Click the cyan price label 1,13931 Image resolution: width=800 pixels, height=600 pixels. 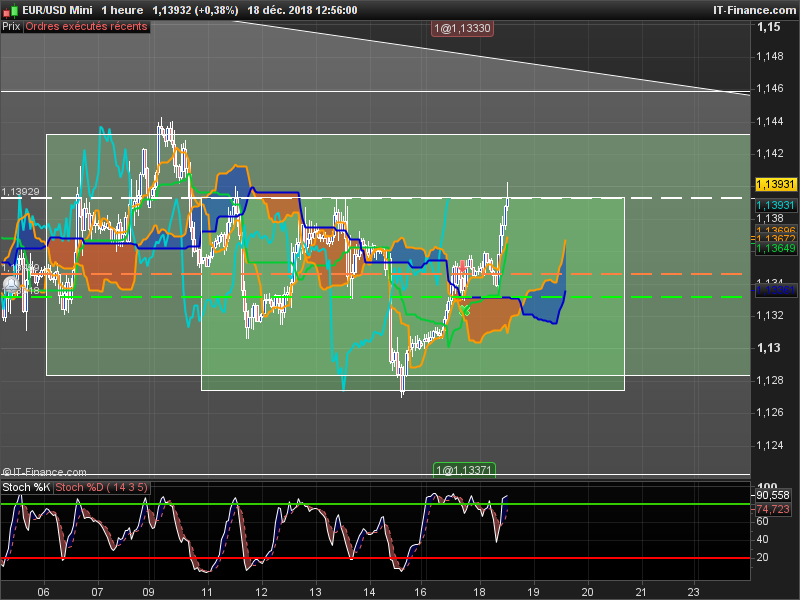(774, 206)
